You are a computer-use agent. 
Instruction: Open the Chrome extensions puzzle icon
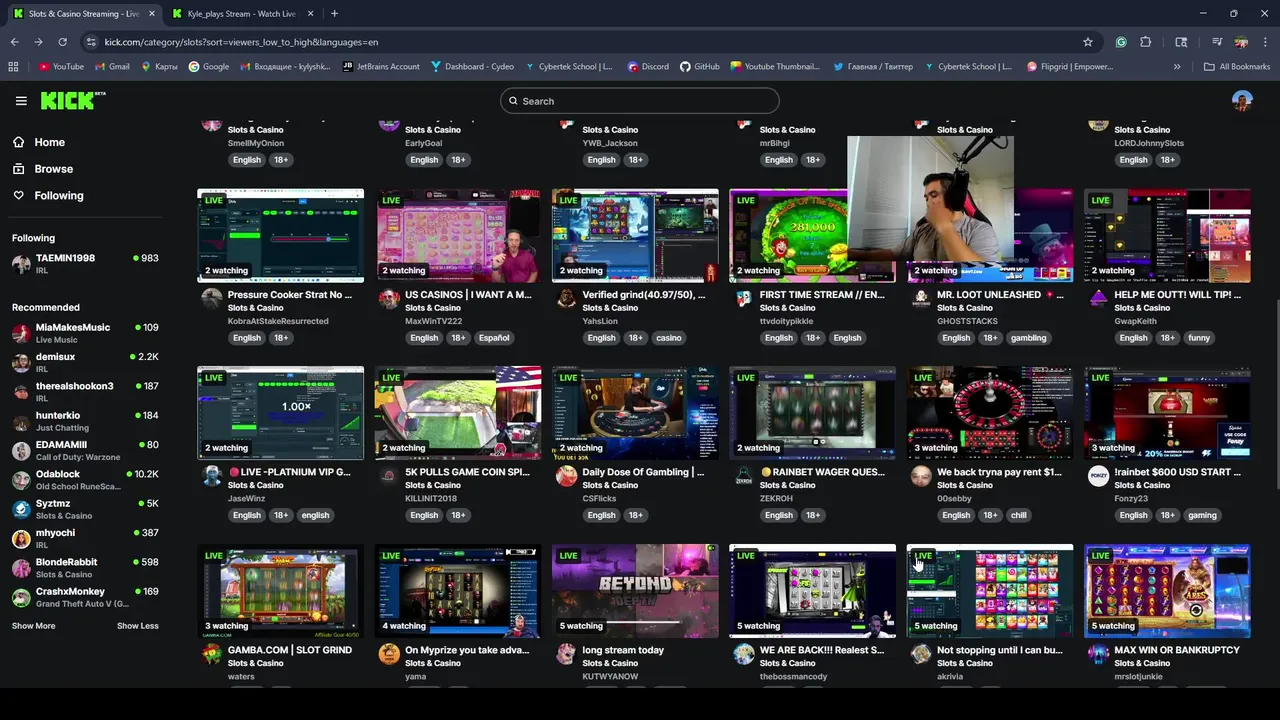pos(1146,42)
